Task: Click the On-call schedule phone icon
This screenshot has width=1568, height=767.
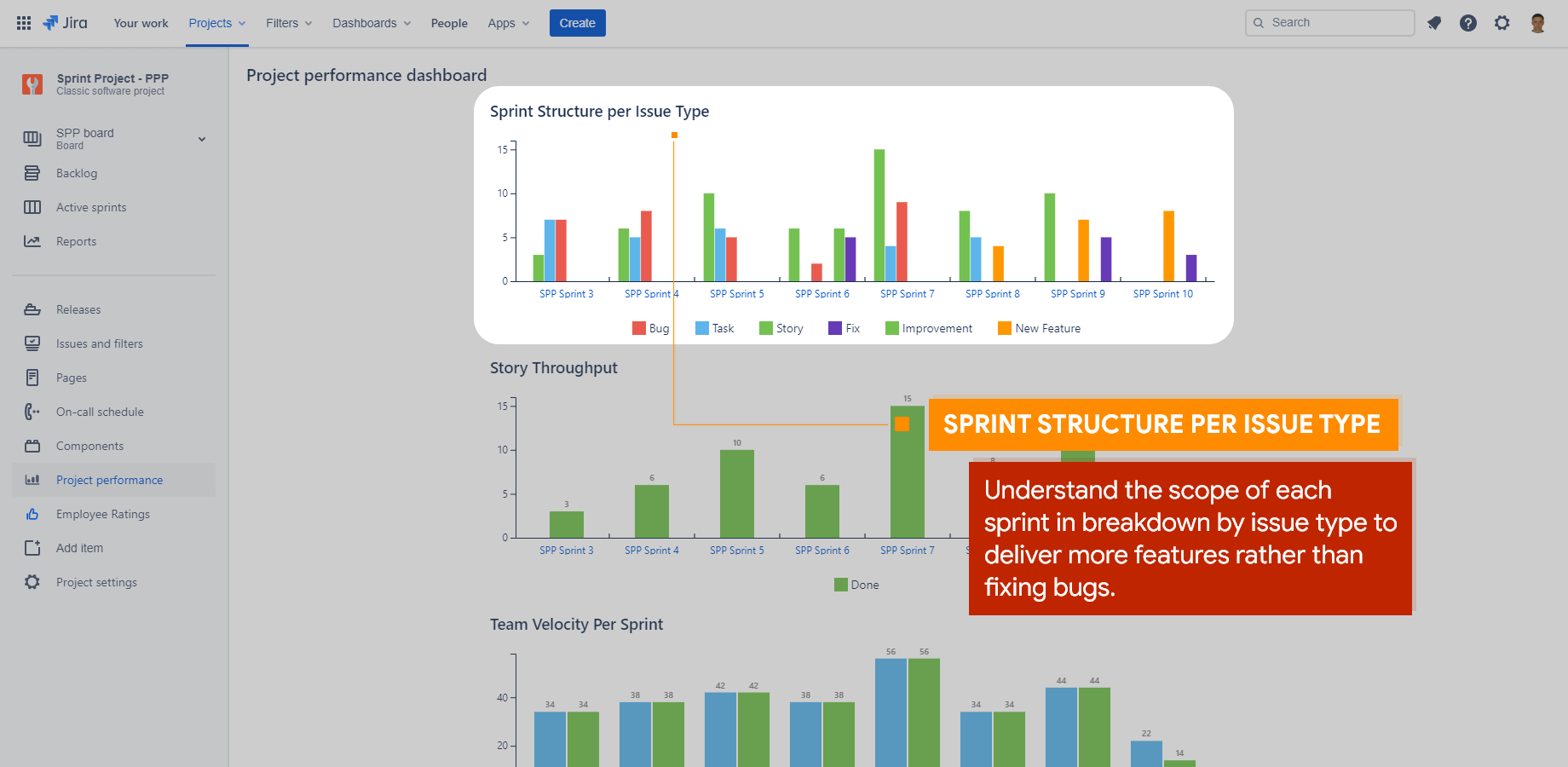Action: [x=32, y=412]
